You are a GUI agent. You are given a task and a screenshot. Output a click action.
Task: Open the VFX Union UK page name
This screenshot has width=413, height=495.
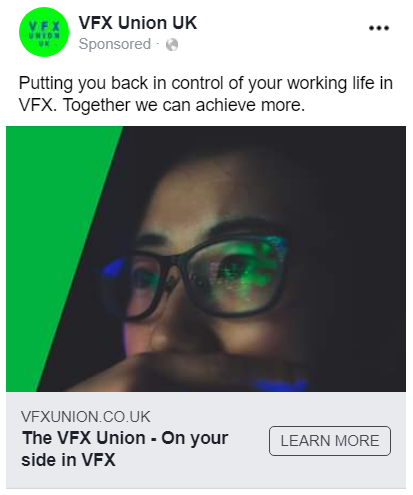pos(138,23)
